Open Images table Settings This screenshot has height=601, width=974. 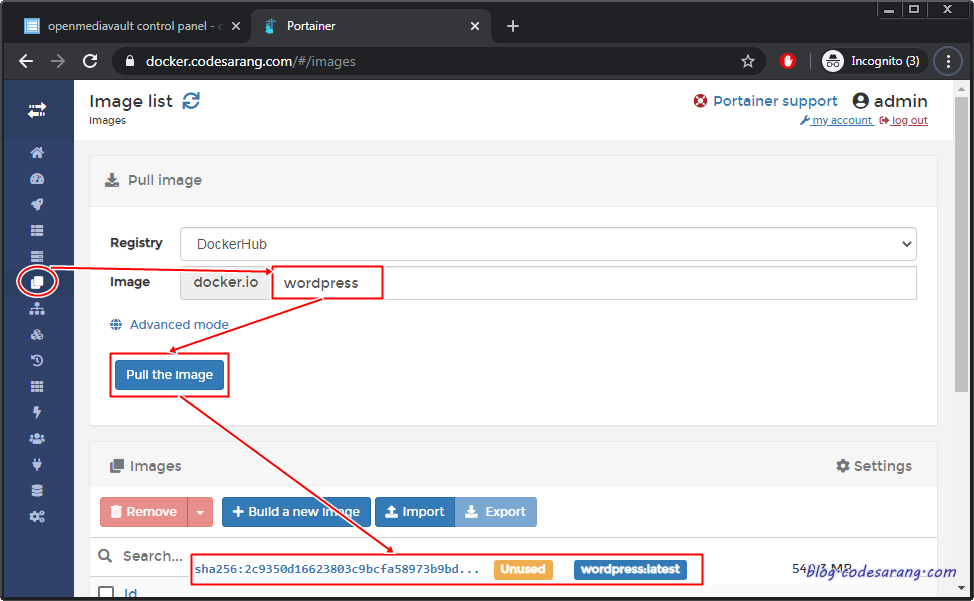pos(874,466)
